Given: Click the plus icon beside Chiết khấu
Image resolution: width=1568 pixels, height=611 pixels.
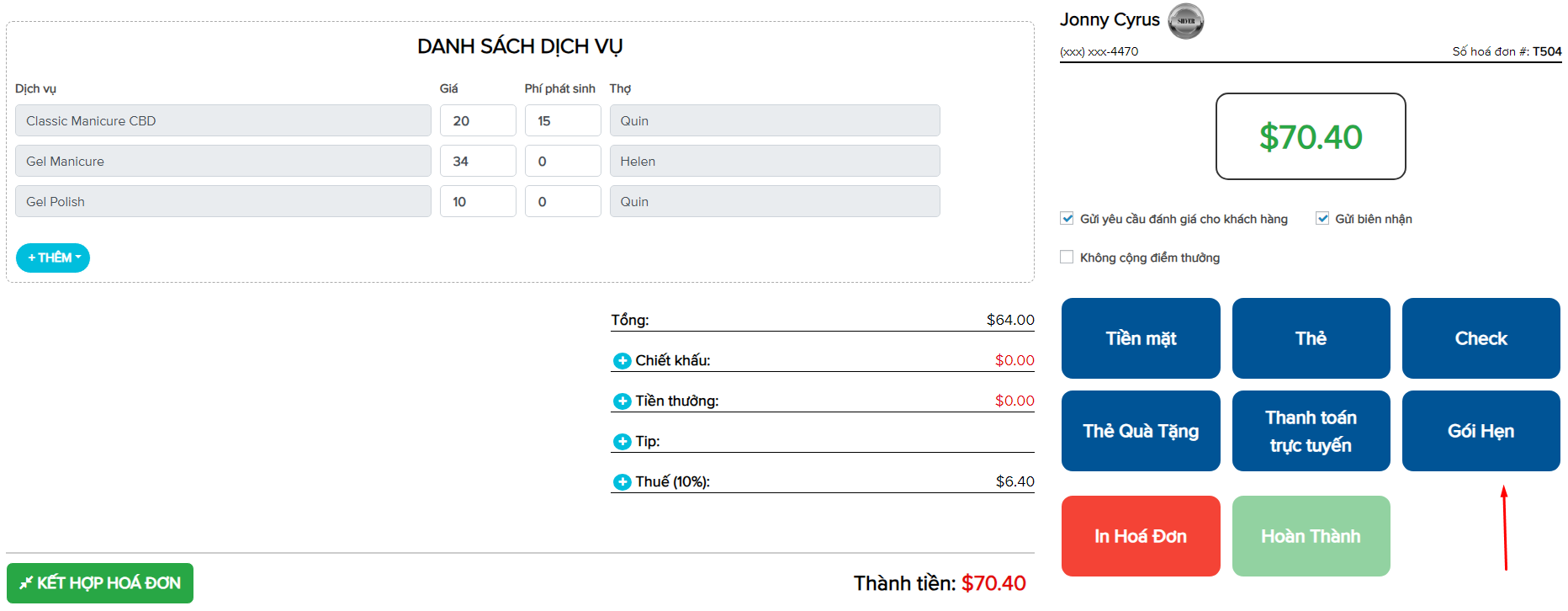Looking at the screenshot, I should (622, 361).
